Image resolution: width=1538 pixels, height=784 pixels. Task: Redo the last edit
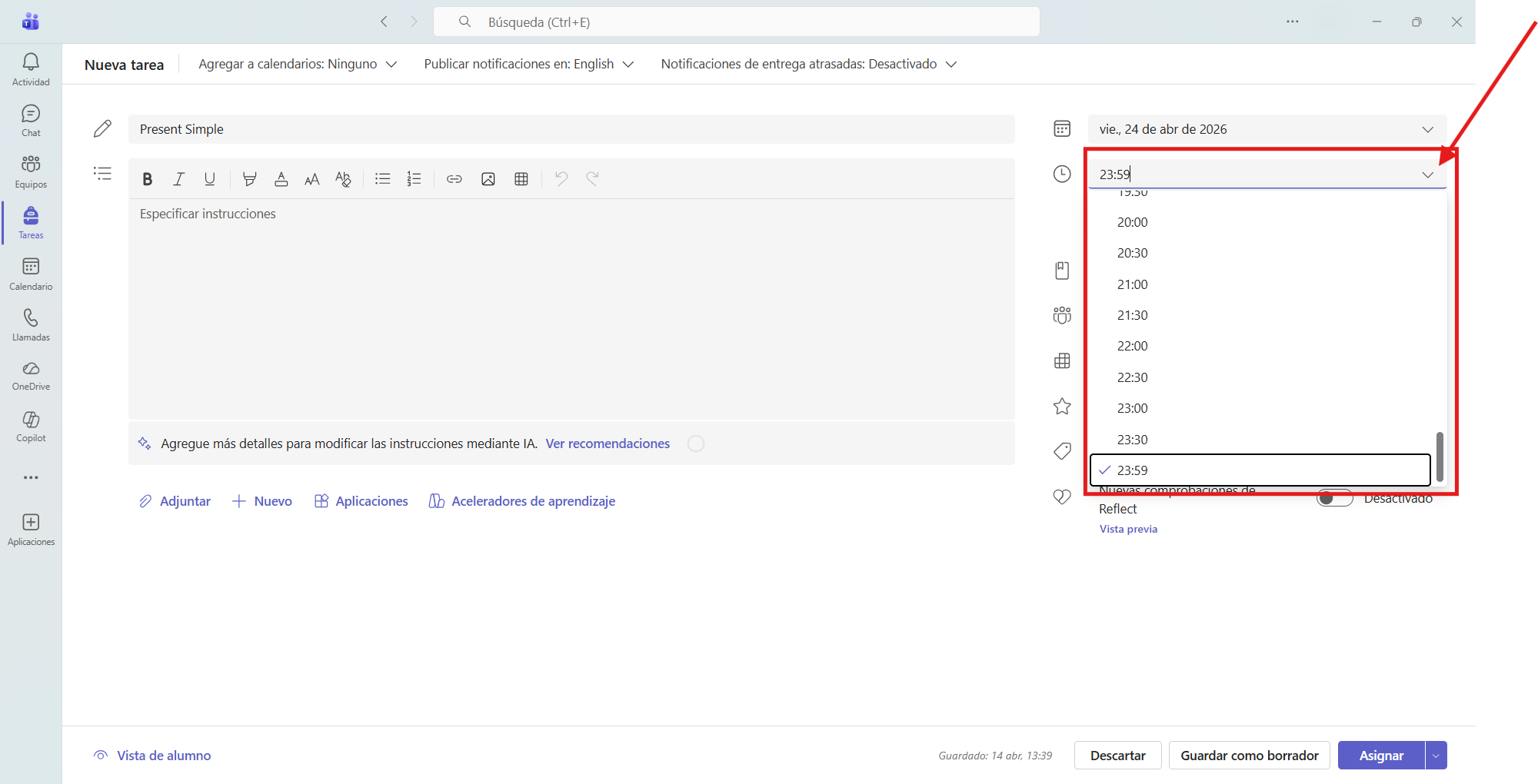click(x=592, y=179)
